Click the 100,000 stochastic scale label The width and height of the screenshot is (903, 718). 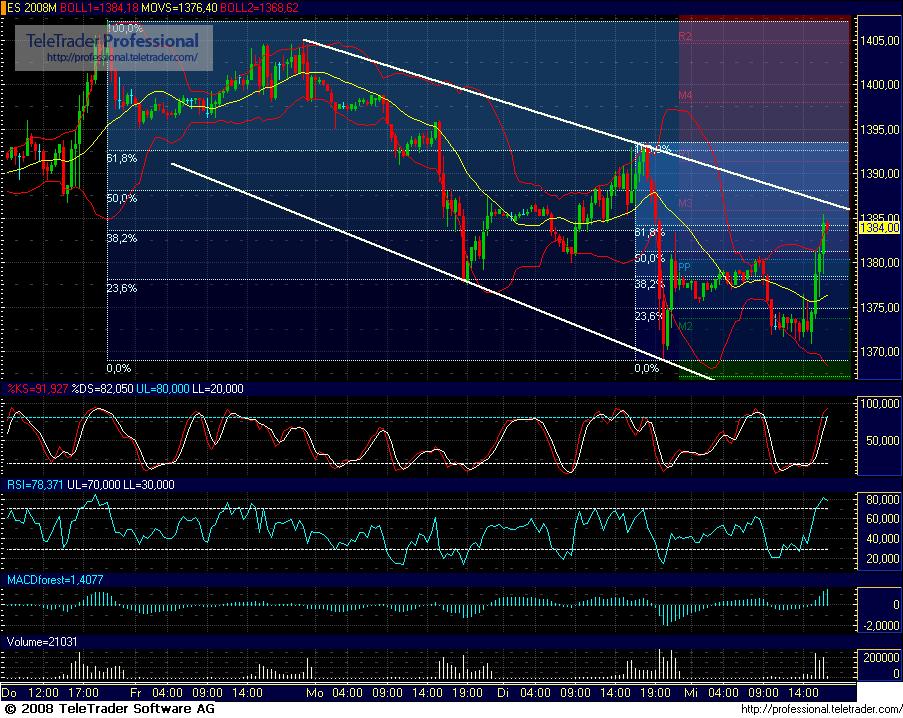(x=879, y=404)
